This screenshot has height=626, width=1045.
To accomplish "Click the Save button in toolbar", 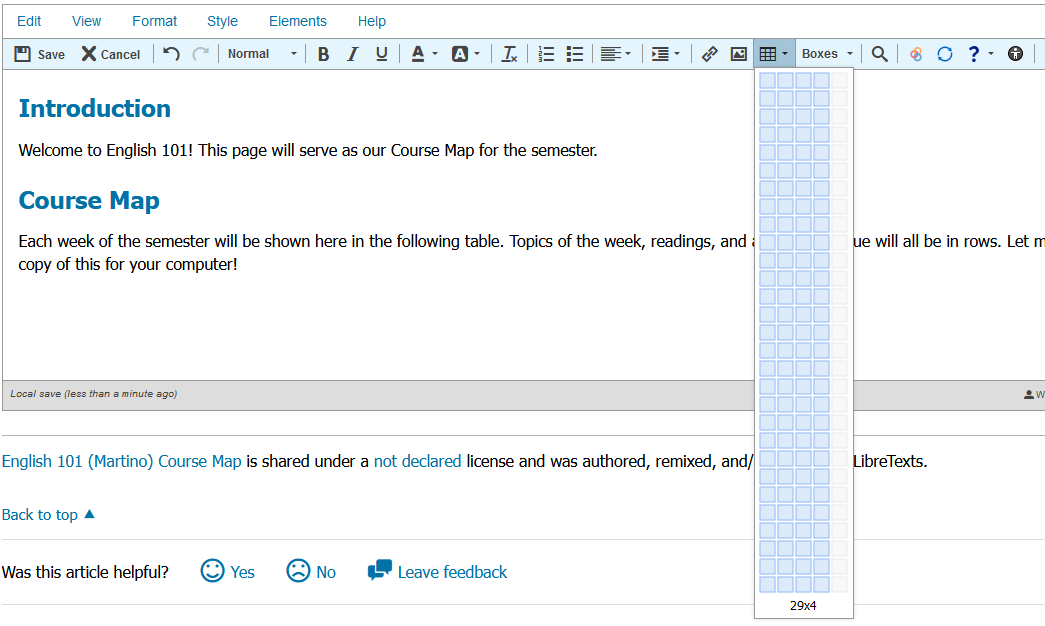I will [40, 54].
